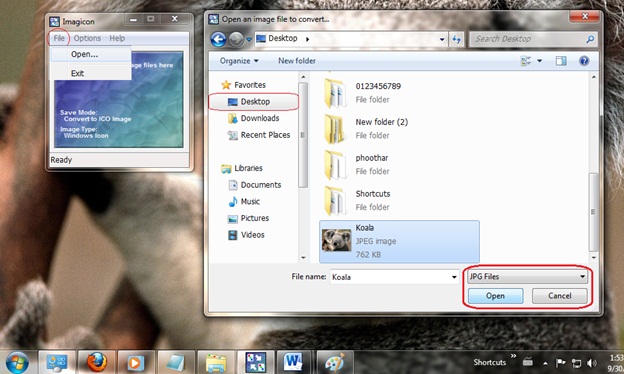624x374 pixels.
Task: Show hidden tray icons arrow
Action: (545, 363)
